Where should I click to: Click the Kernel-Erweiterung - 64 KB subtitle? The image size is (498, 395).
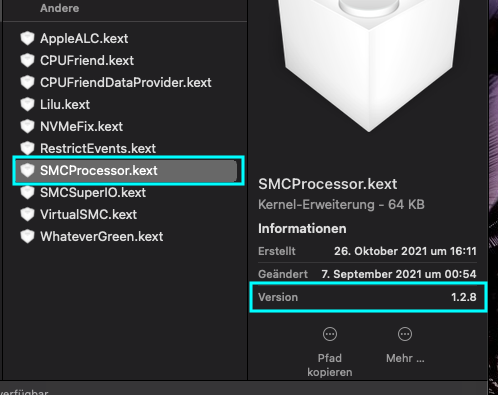[341, 204]
